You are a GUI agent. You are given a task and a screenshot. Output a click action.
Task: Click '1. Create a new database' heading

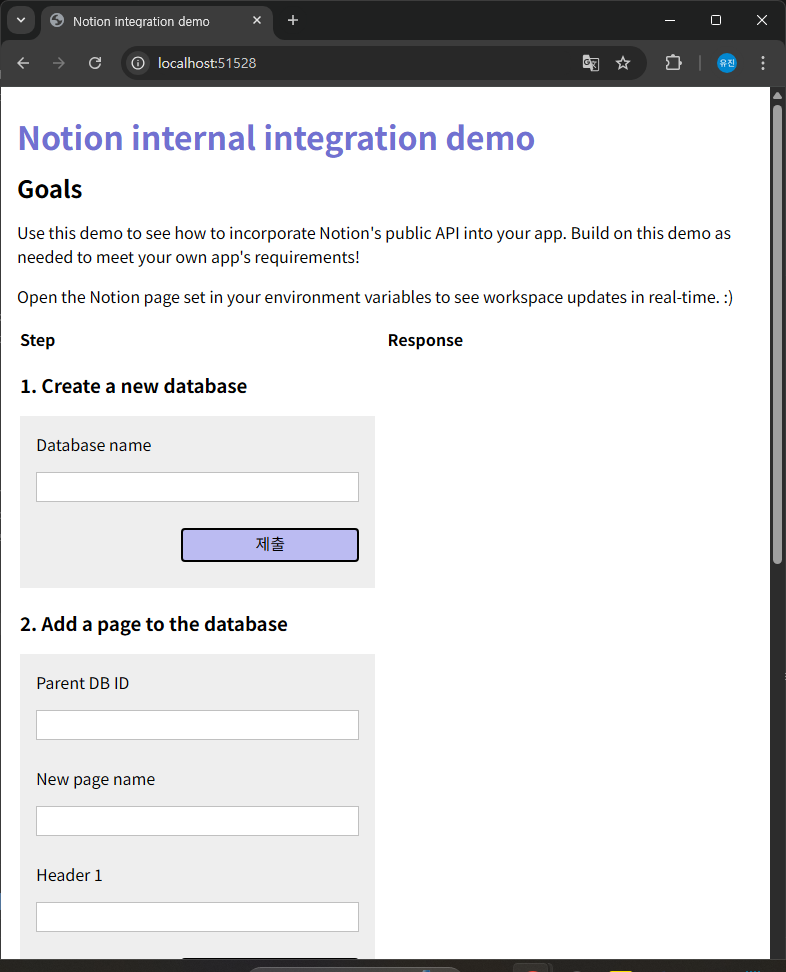click(x=133, y=386)
